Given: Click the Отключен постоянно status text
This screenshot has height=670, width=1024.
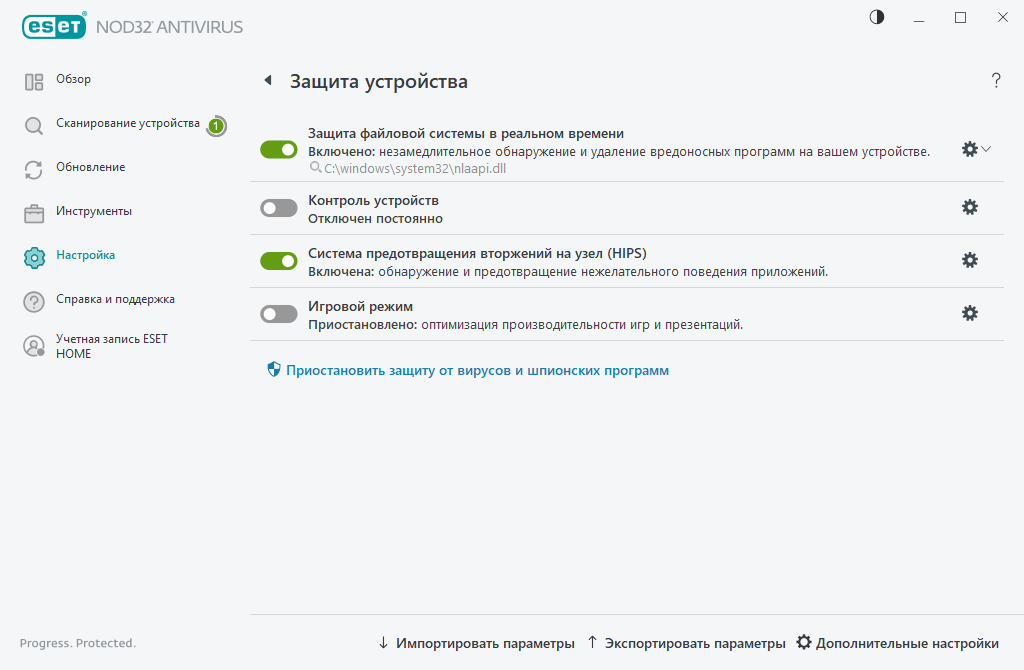Looking at the screenshot, I should [x=376, y=219].
